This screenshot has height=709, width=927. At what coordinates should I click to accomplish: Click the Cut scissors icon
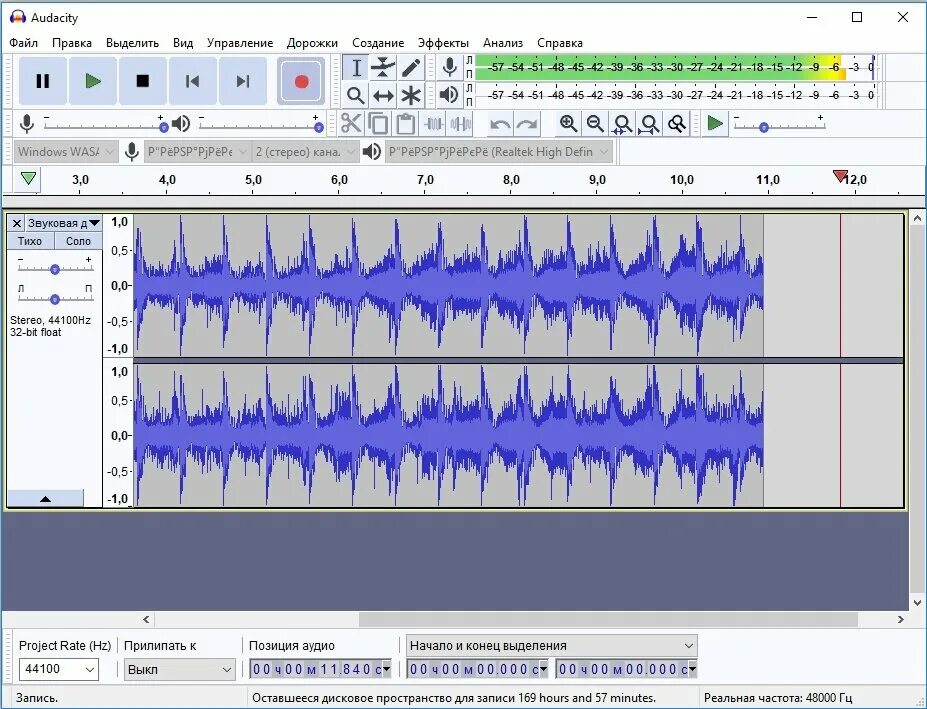click(x=351, y=124)
